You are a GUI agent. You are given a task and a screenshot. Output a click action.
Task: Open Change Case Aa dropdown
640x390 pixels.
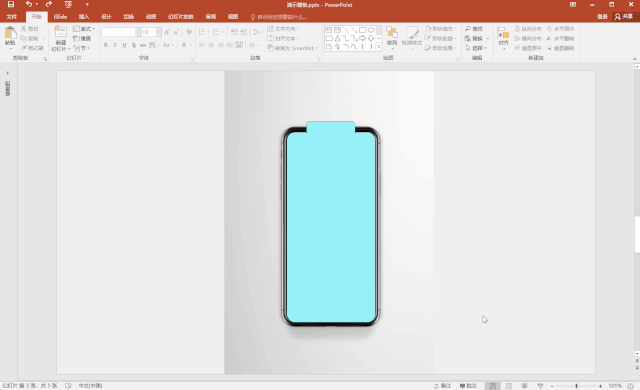168,45
